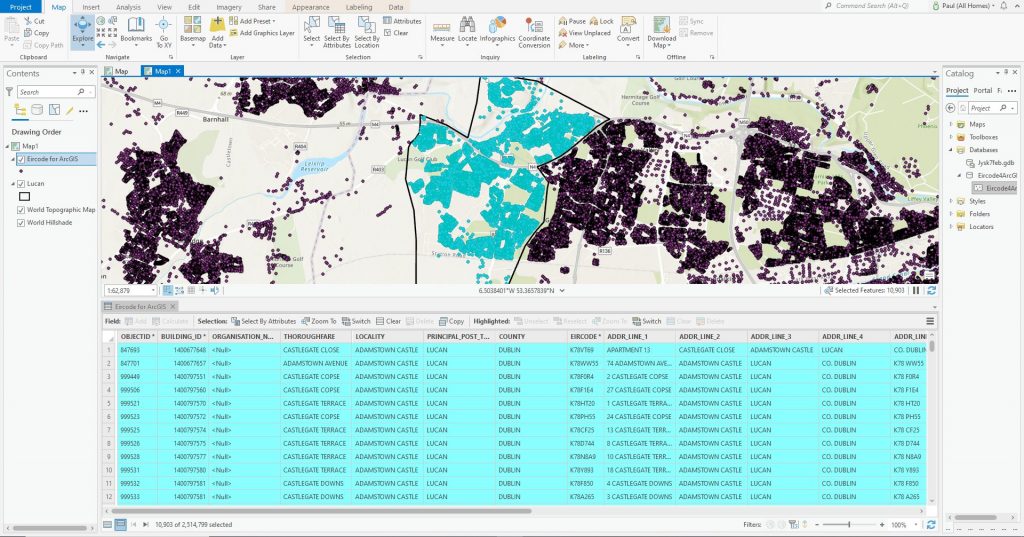This screenshot has width=1024, height=537.
Task: Show all records in table
Action: tap(108, 525)
